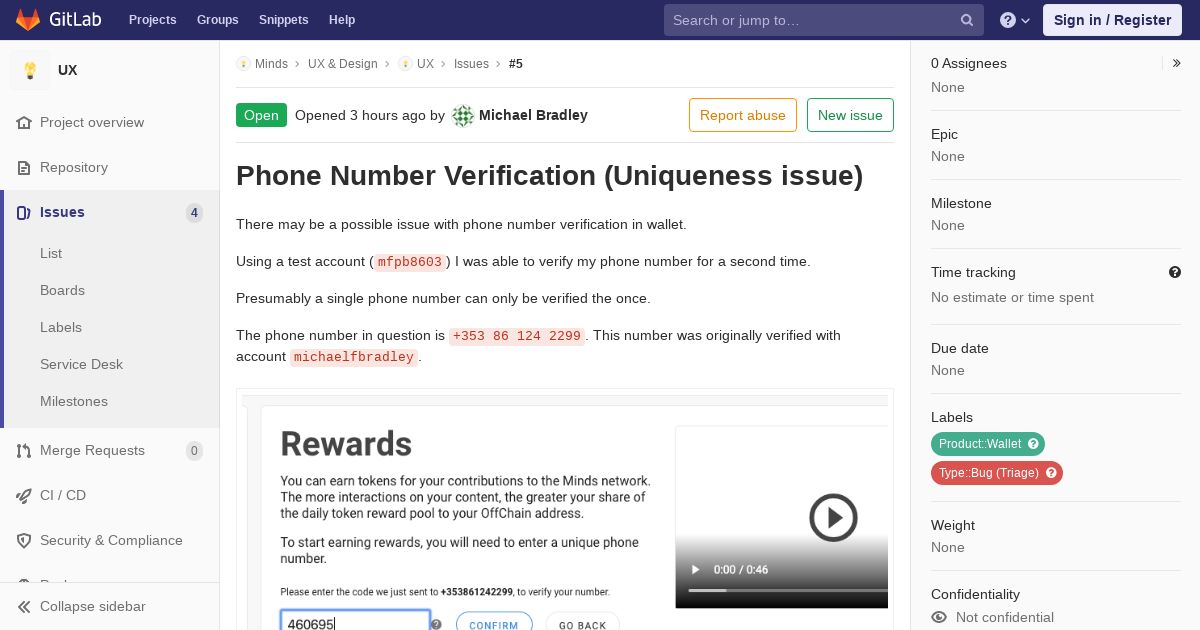Play the large video play button
1200x630 pixels.
pyautogui.click(x=833, y=517)
